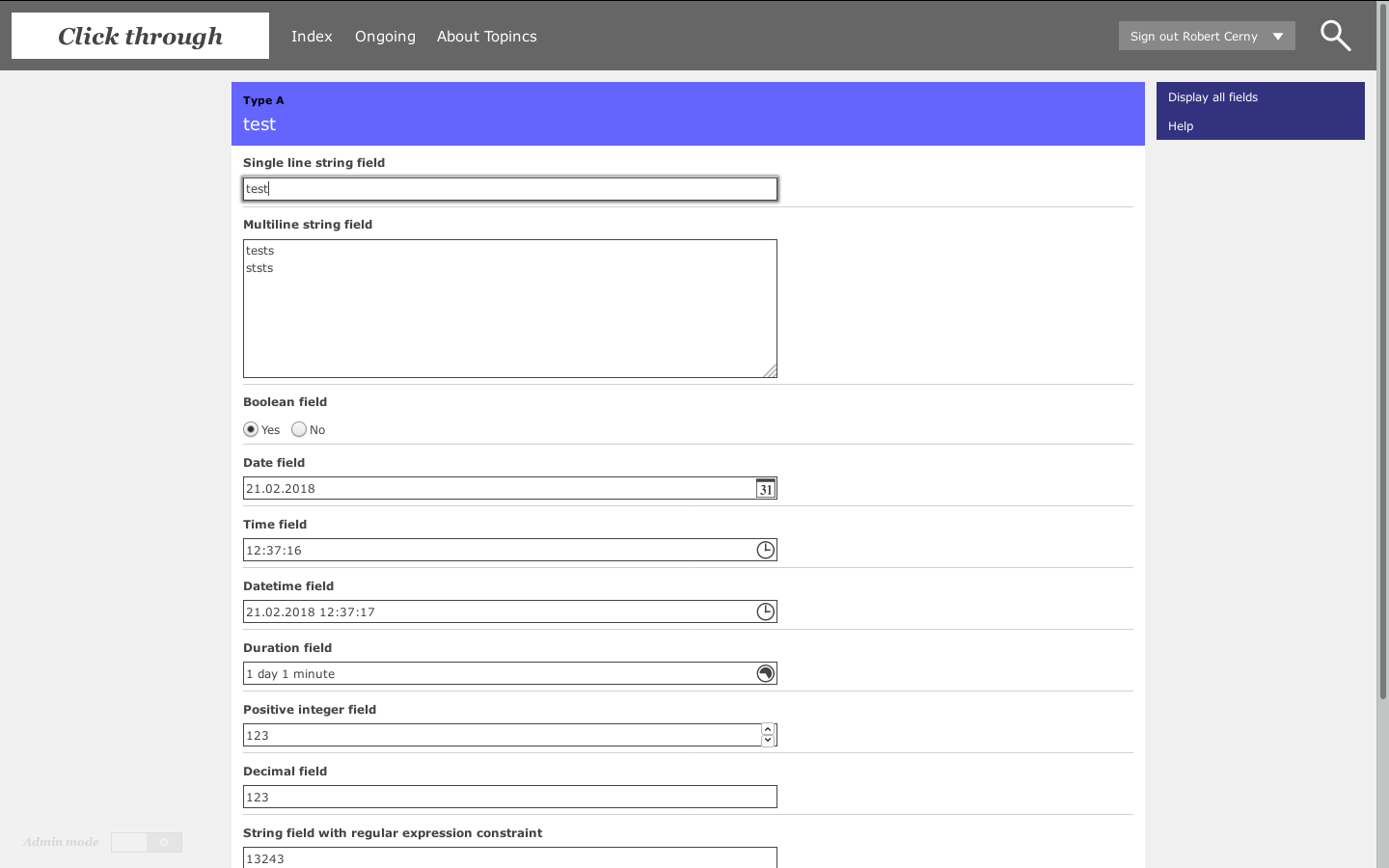Open the Index menu item
Viewport: 1389px width, 868px height.
tap(312, 37)
